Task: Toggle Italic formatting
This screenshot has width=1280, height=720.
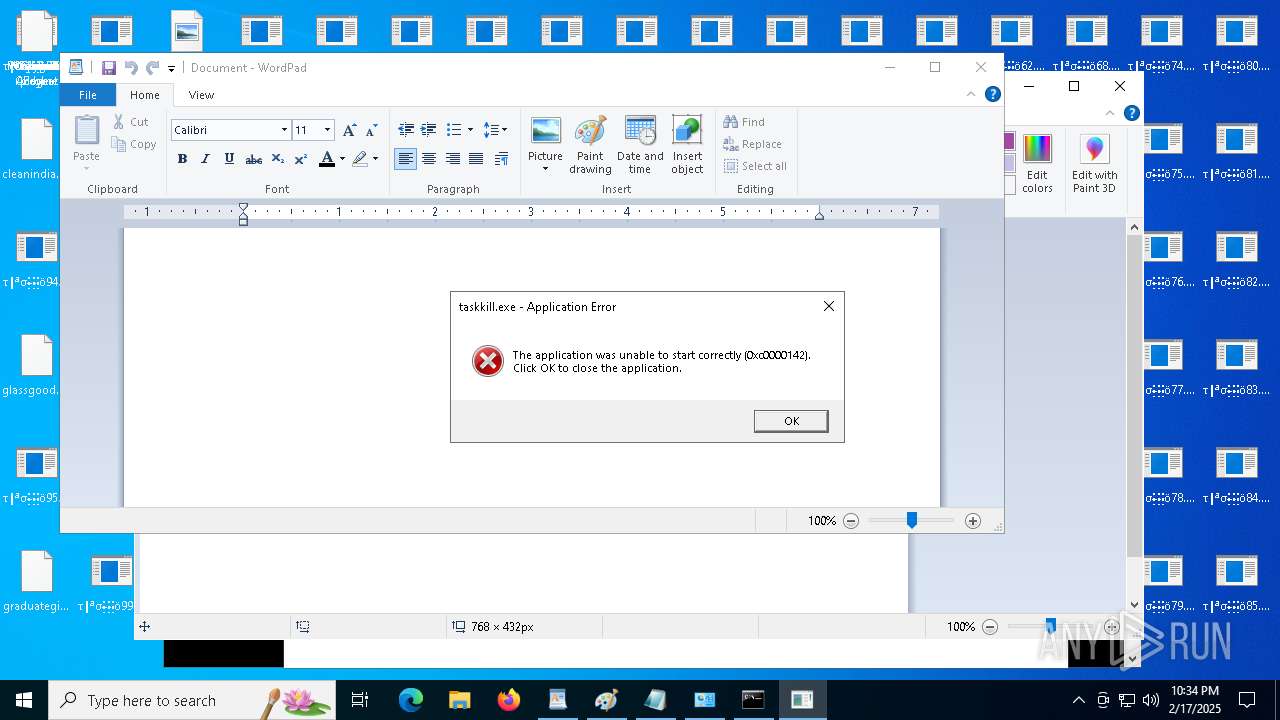Action: [205, 159]
